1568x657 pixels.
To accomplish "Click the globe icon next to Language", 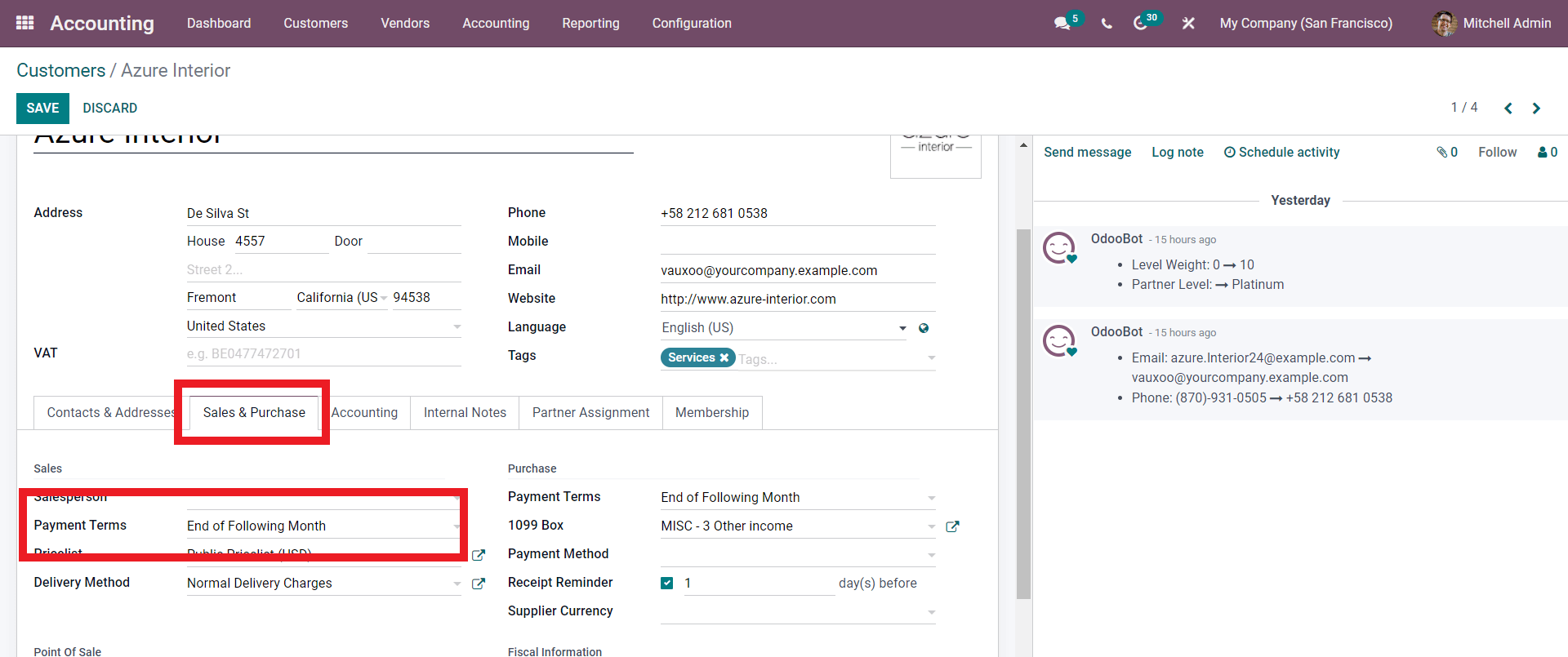I will [924, 328].
